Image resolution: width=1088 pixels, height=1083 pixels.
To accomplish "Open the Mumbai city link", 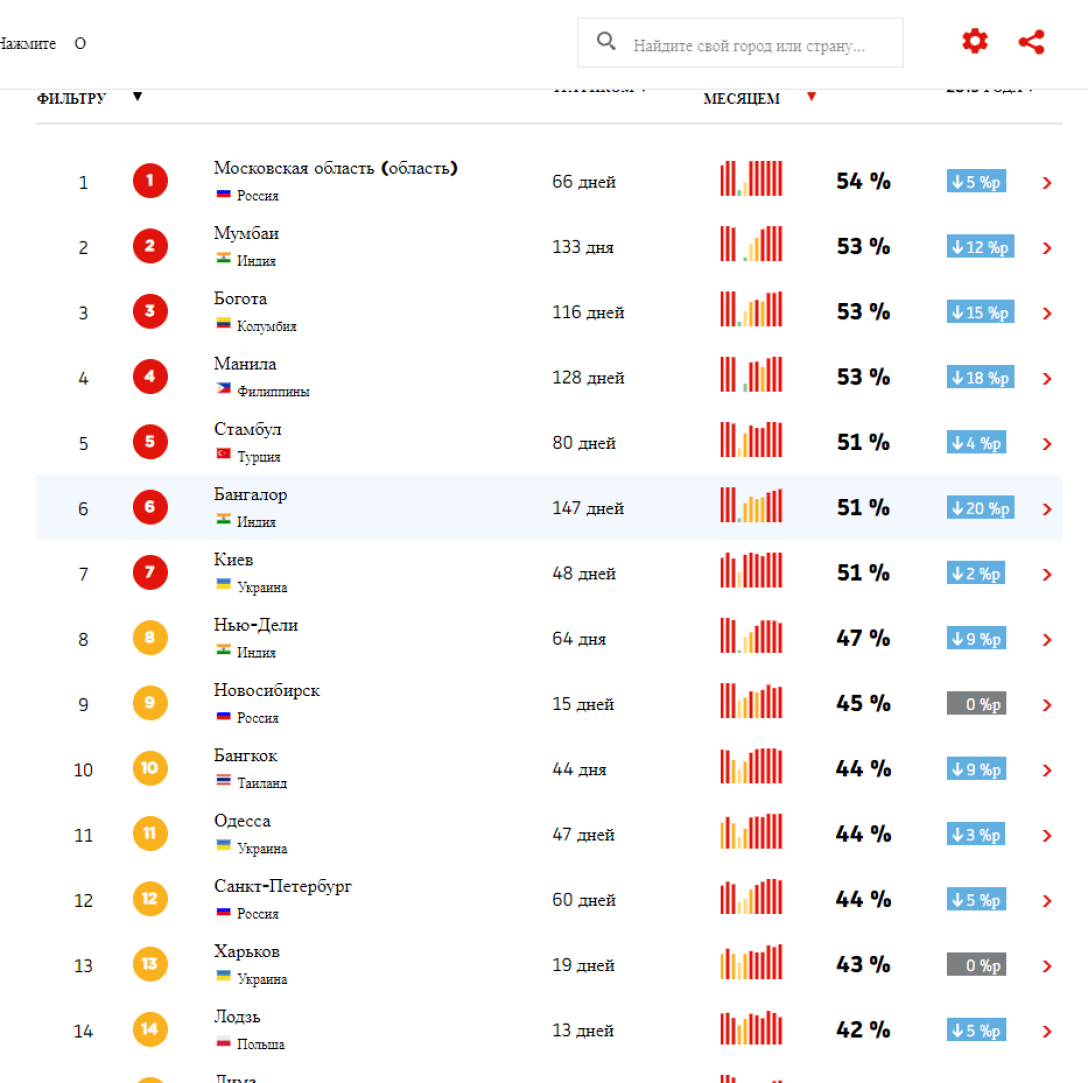I will click(x=246, y=233).
